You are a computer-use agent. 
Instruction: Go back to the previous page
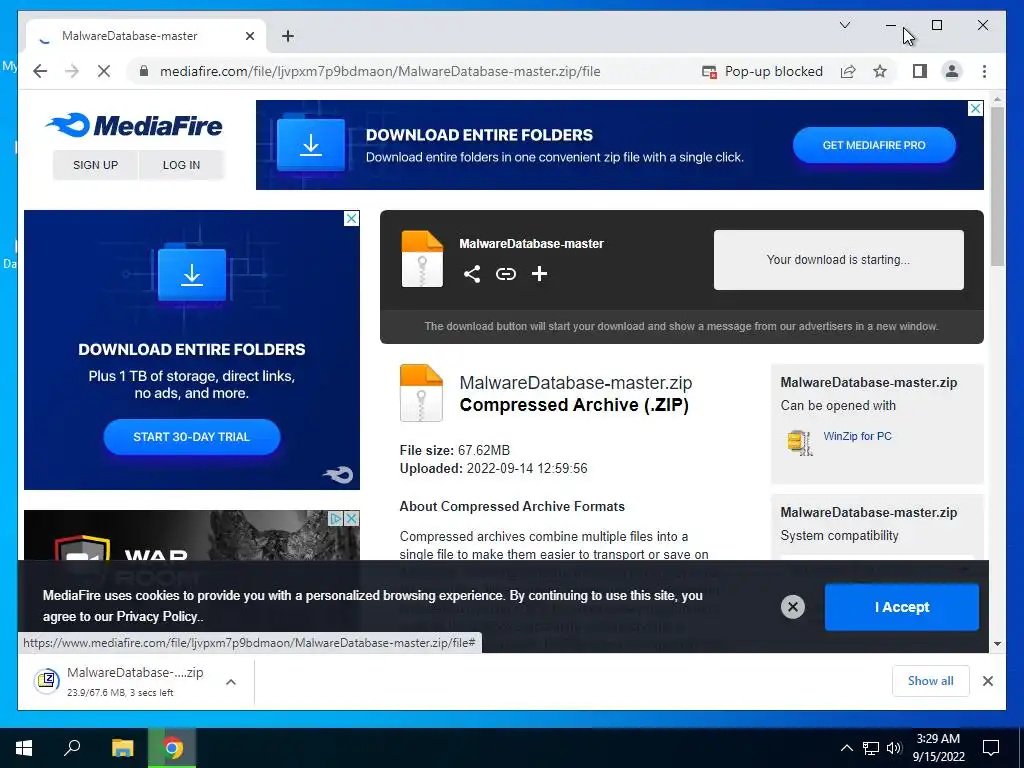(x=40, y=71)
